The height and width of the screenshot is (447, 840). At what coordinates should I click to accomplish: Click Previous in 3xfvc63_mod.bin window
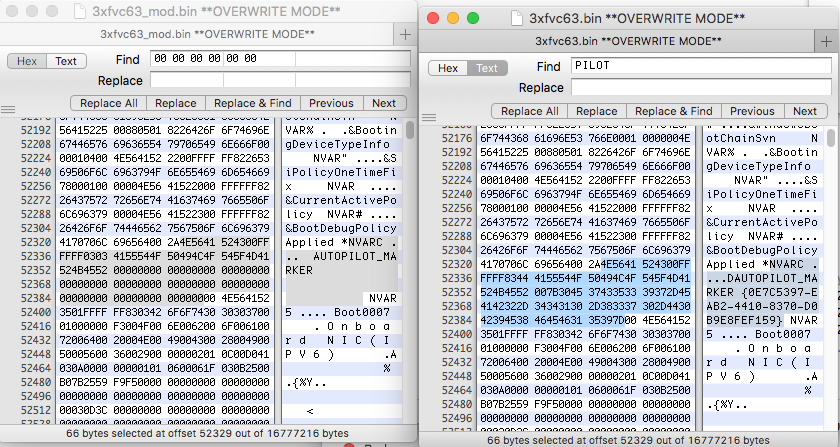tap(331, 103)
